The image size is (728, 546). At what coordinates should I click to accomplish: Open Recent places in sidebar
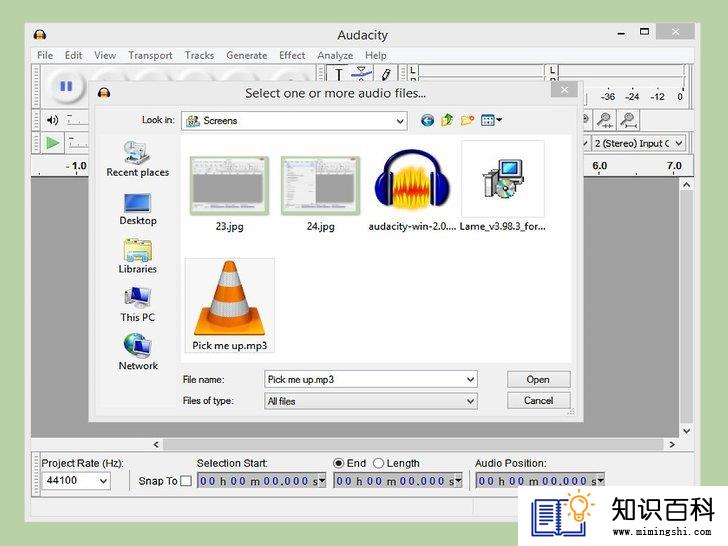coord(137,159)
